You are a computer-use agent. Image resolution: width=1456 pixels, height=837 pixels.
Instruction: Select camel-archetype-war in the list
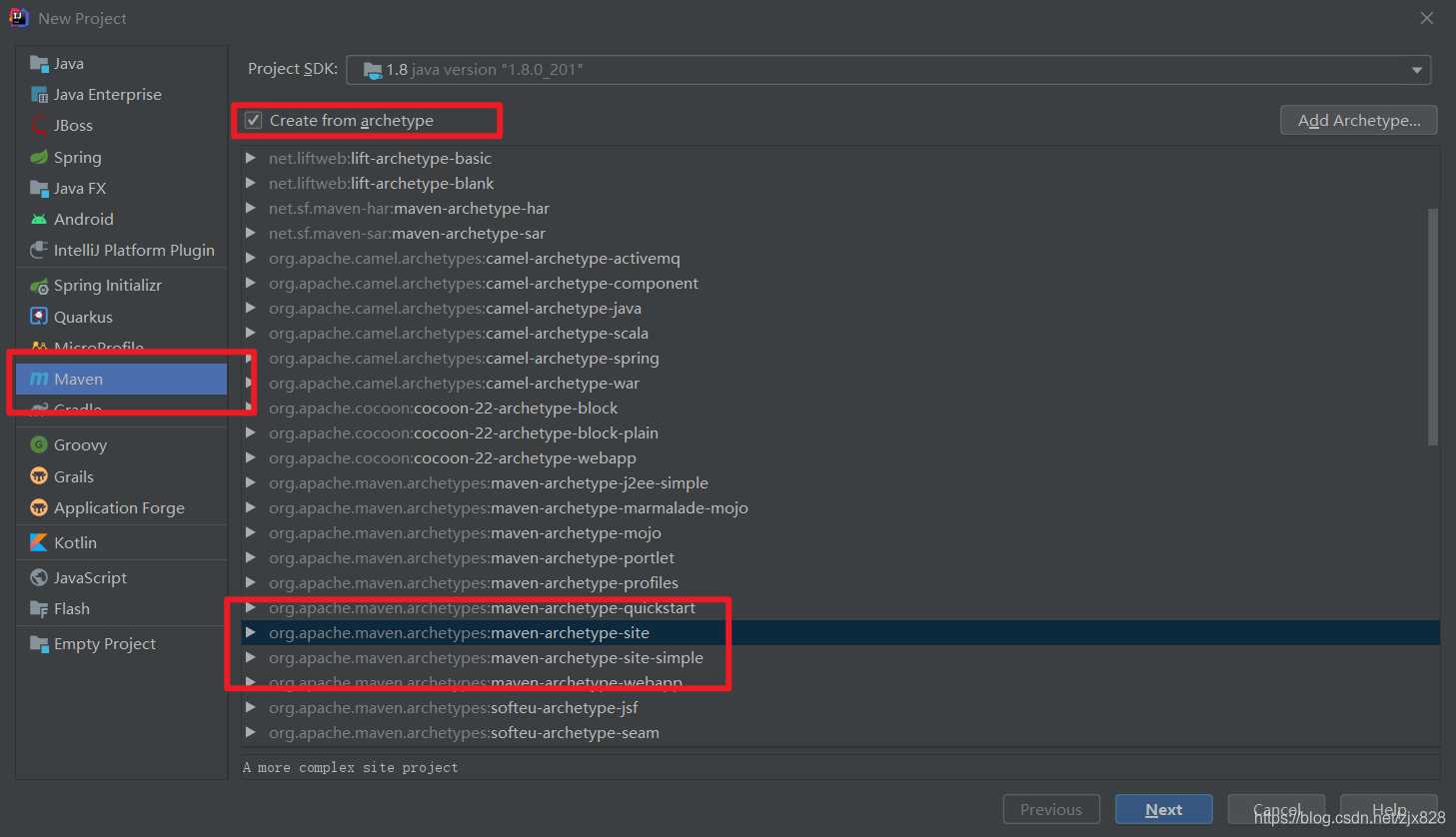coord(840,383)
